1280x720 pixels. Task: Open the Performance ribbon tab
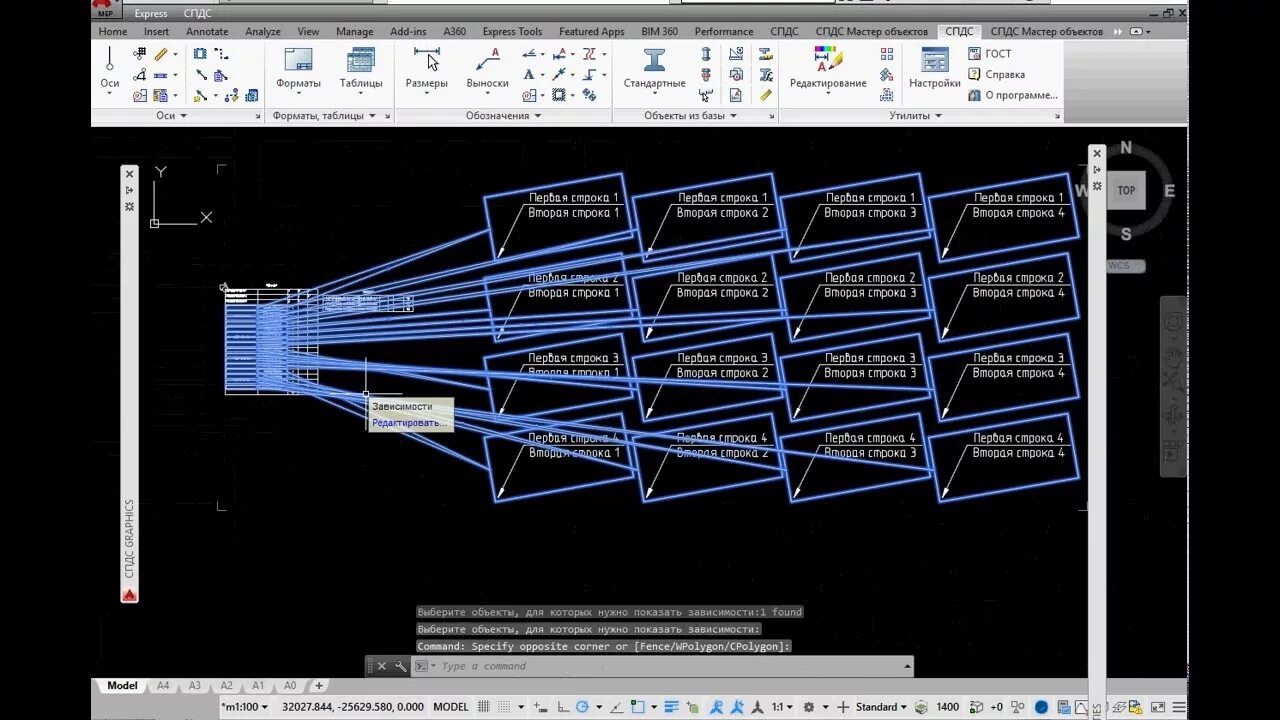(724, 32)
